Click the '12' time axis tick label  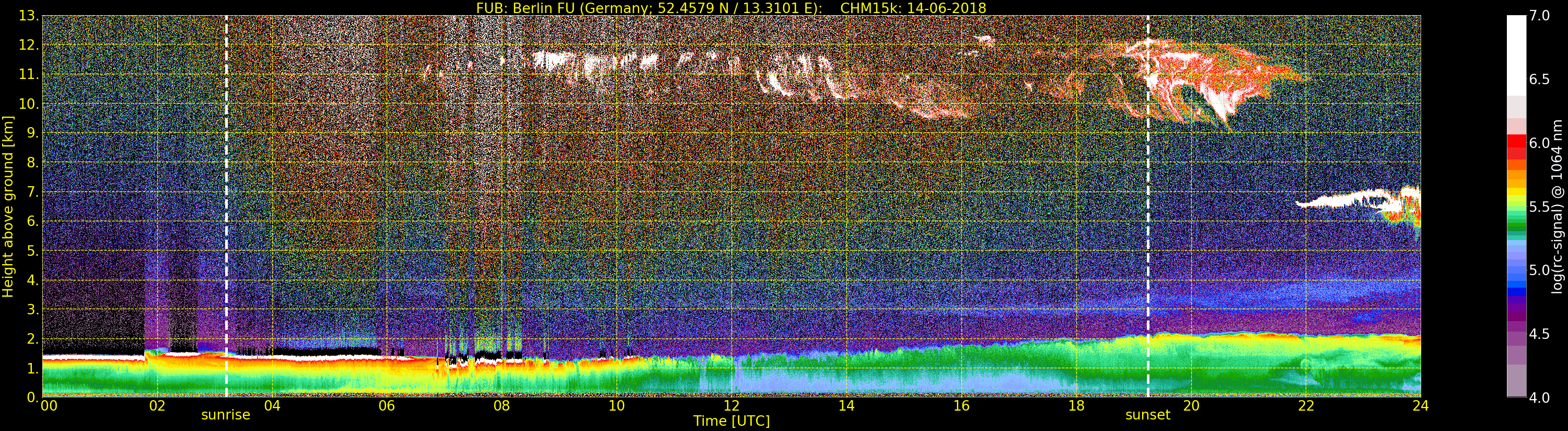click(x=731, y=405)
